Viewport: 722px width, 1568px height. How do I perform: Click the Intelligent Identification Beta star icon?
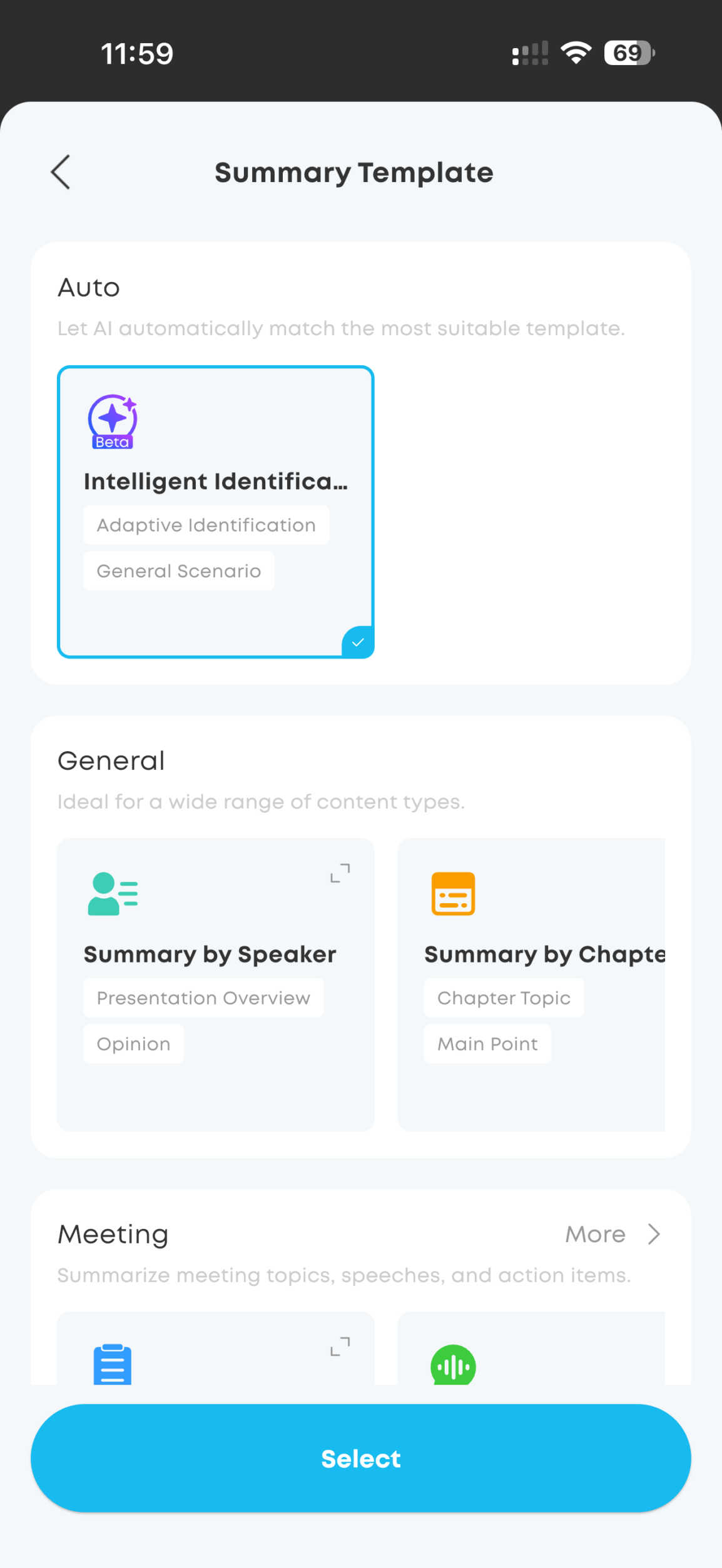tap(113, 420)
